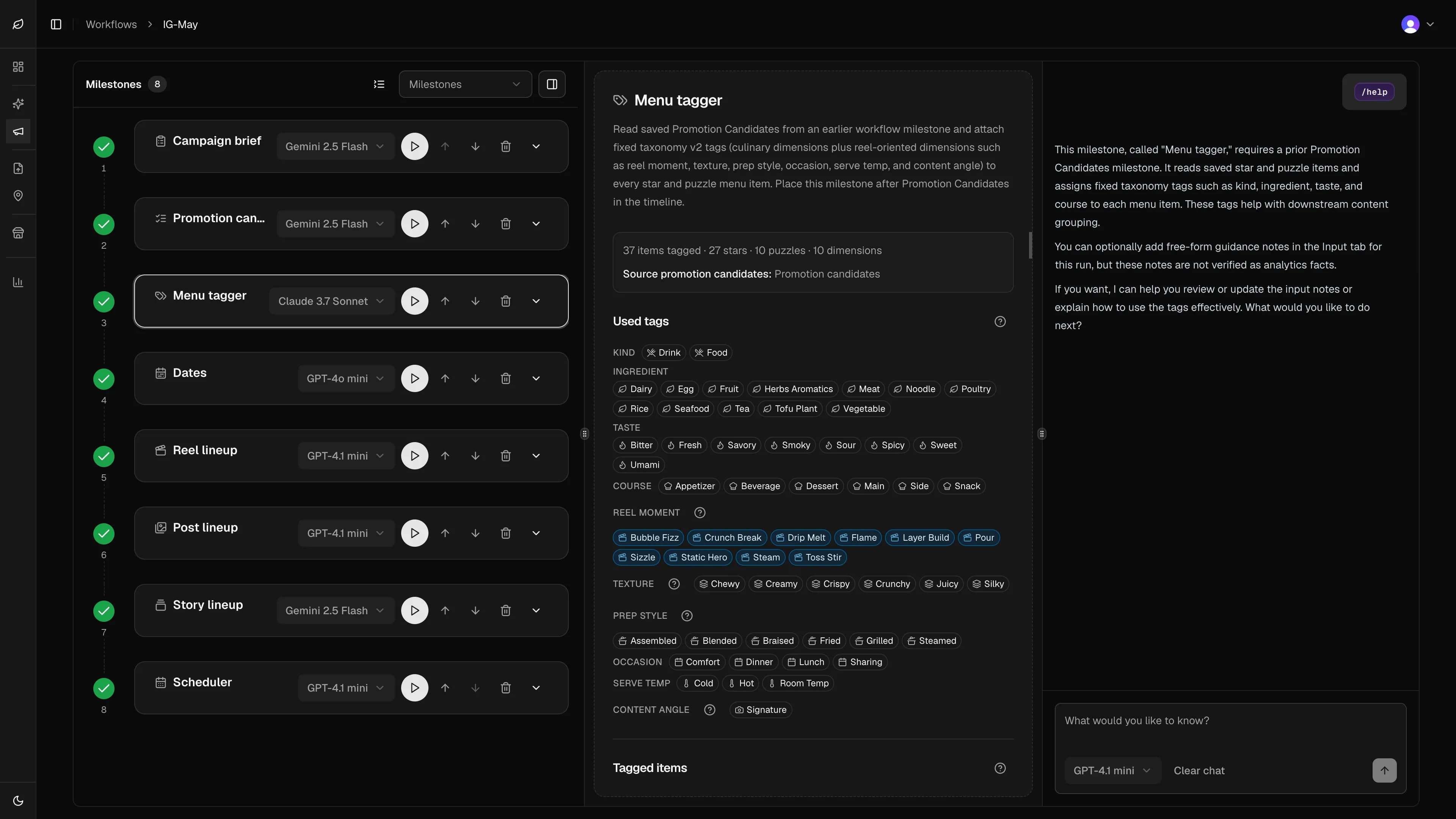
Task: Delete the Story lineup milestone
Action: pyautogui.click(x=506, y=610)
